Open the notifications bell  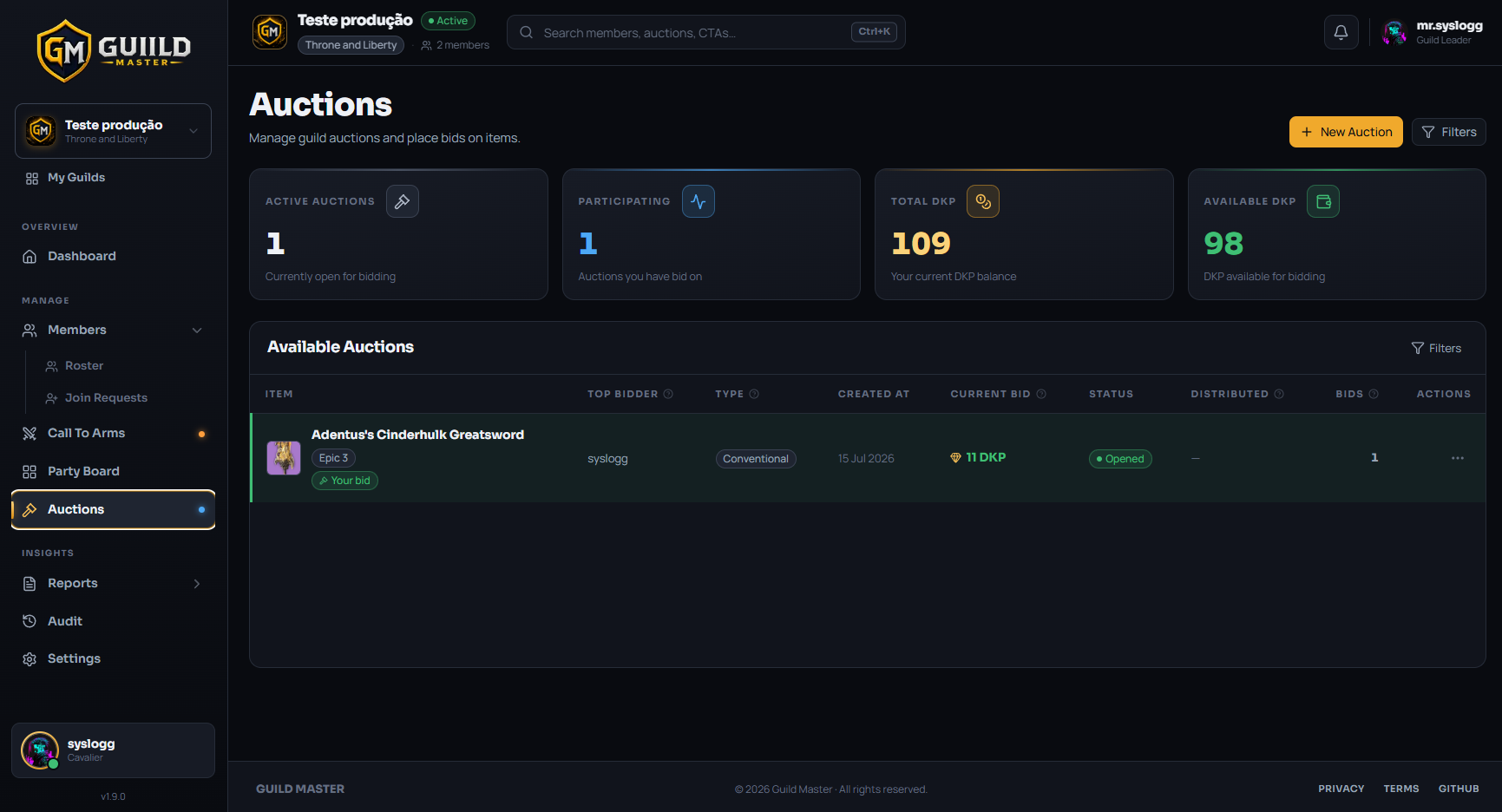pyautogui.click(x=1341, y=32)
